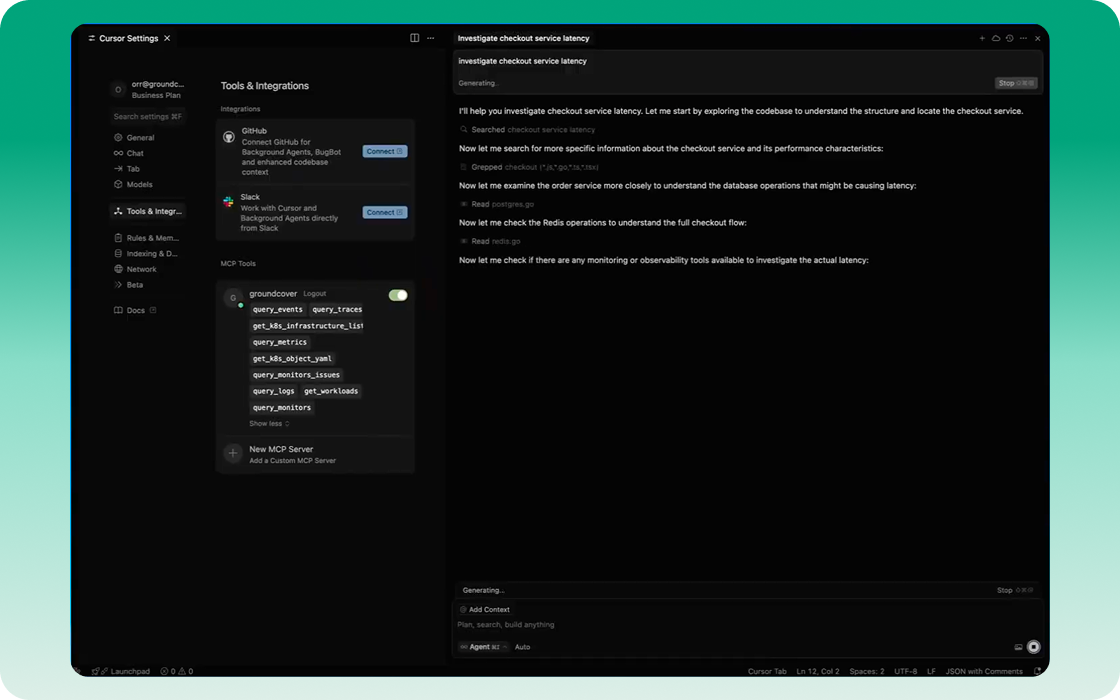1120x700 pixels.
Task: Open more actions for Cursor Settings tab
Action: click(x=431, y=38)
